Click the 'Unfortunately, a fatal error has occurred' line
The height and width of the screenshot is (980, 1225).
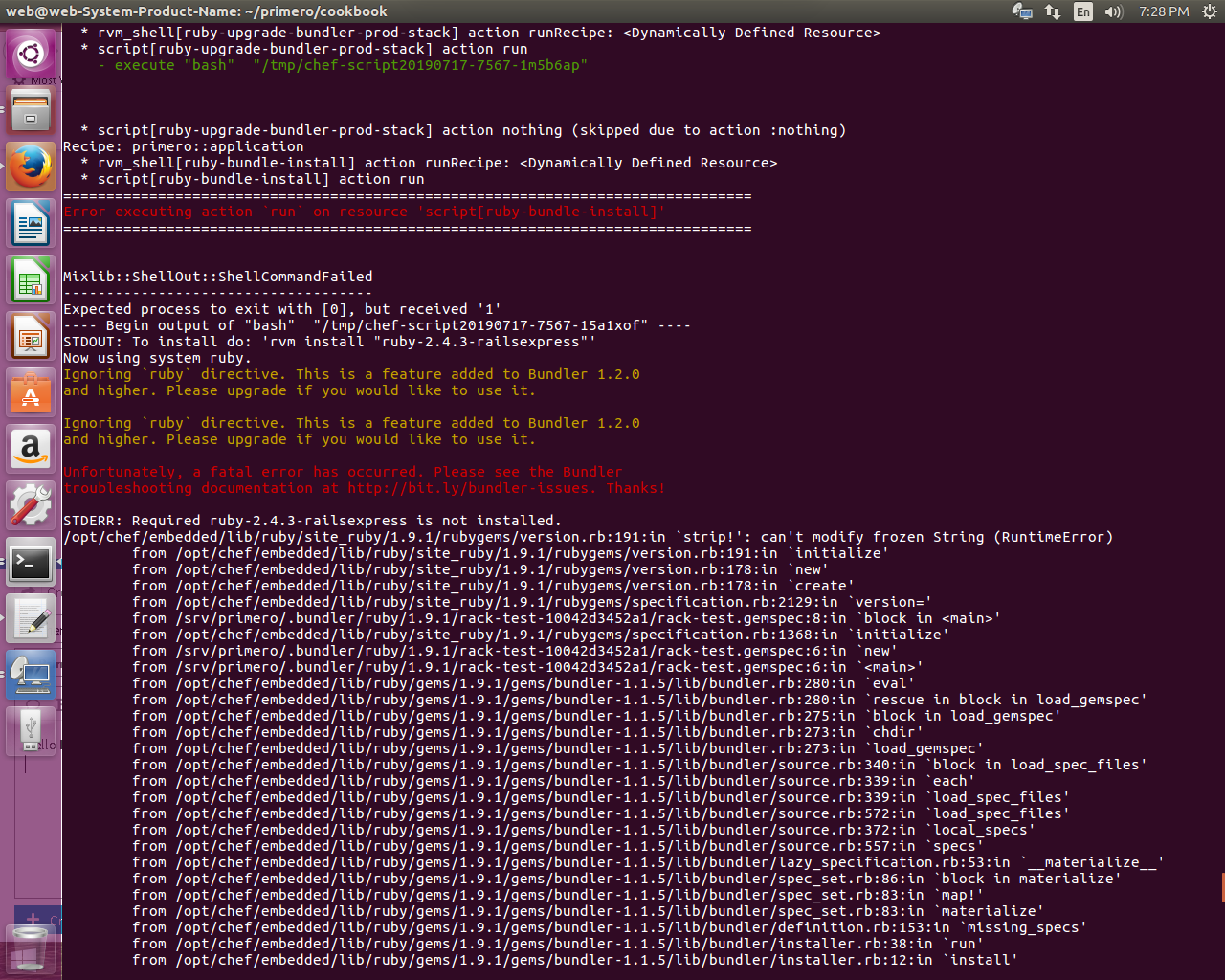pos(343,472)
